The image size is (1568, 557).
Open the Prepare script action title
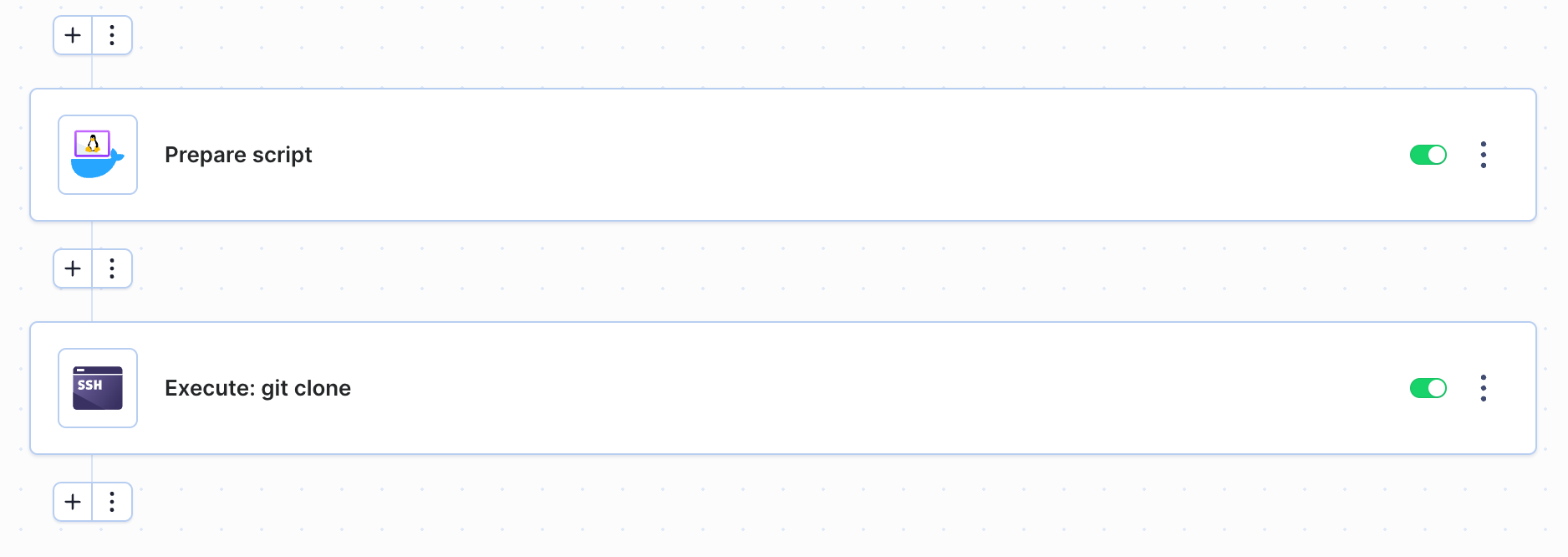click(x=238, y=155)
